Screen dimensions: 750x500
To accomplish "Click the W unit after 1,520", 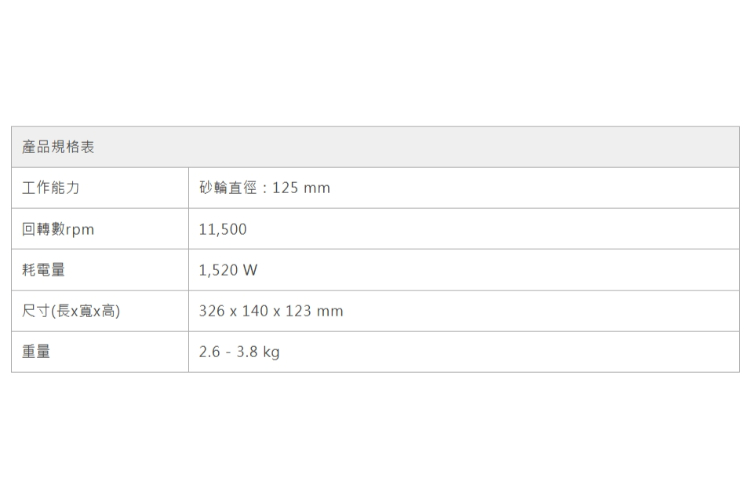I will (250, 270).
